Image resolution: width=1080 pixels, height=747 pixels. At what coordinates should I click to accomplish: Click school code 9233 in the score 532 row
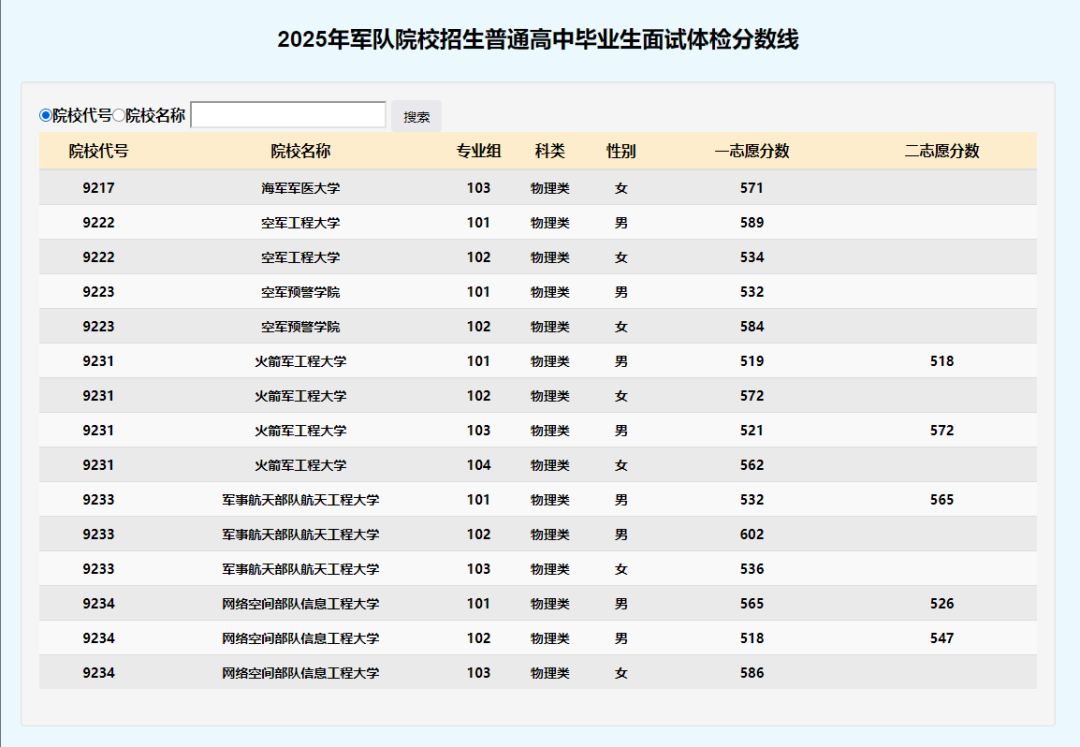point(98,499)
